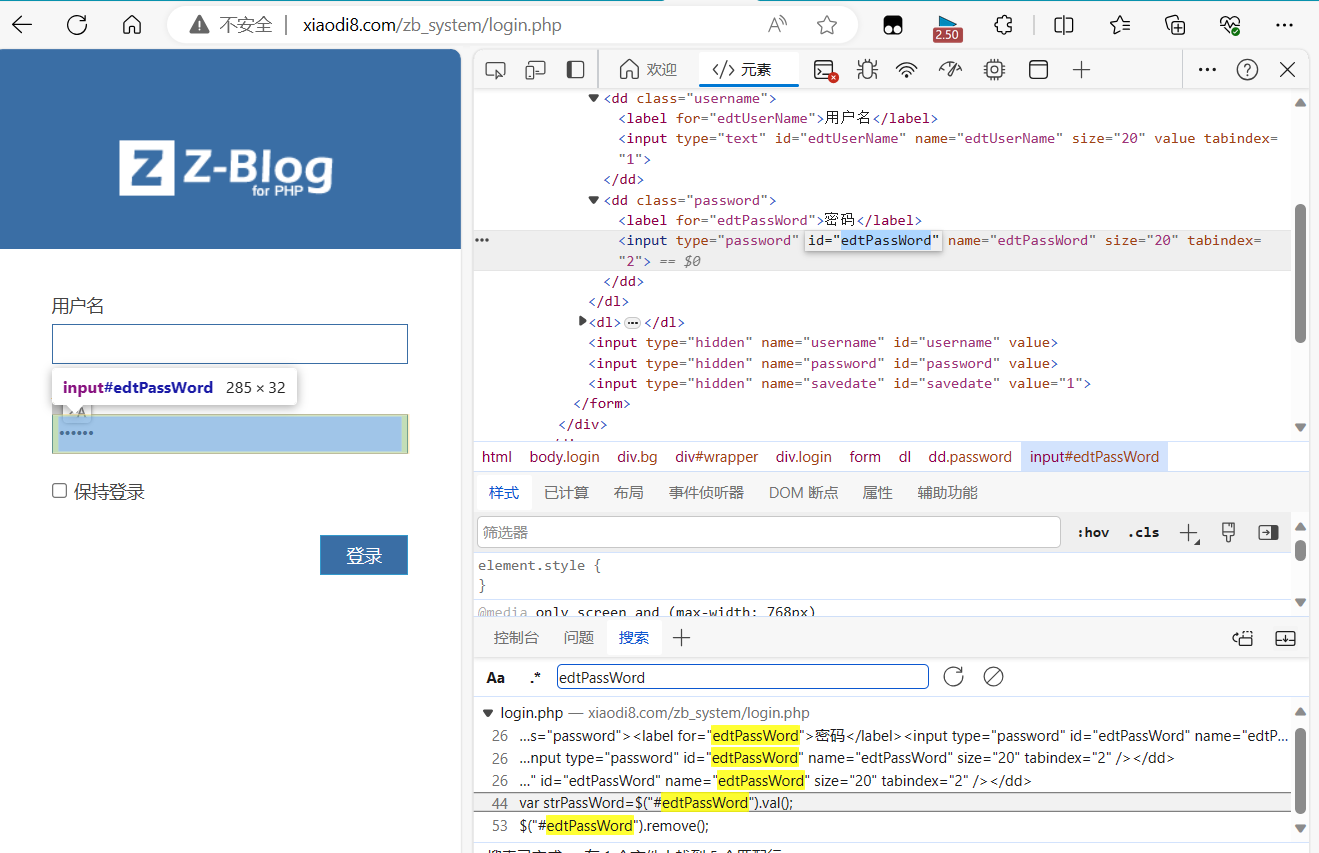Screen dimensions: 1319x853
Task: Collapse the dd class password node
Action: [594, 200]
